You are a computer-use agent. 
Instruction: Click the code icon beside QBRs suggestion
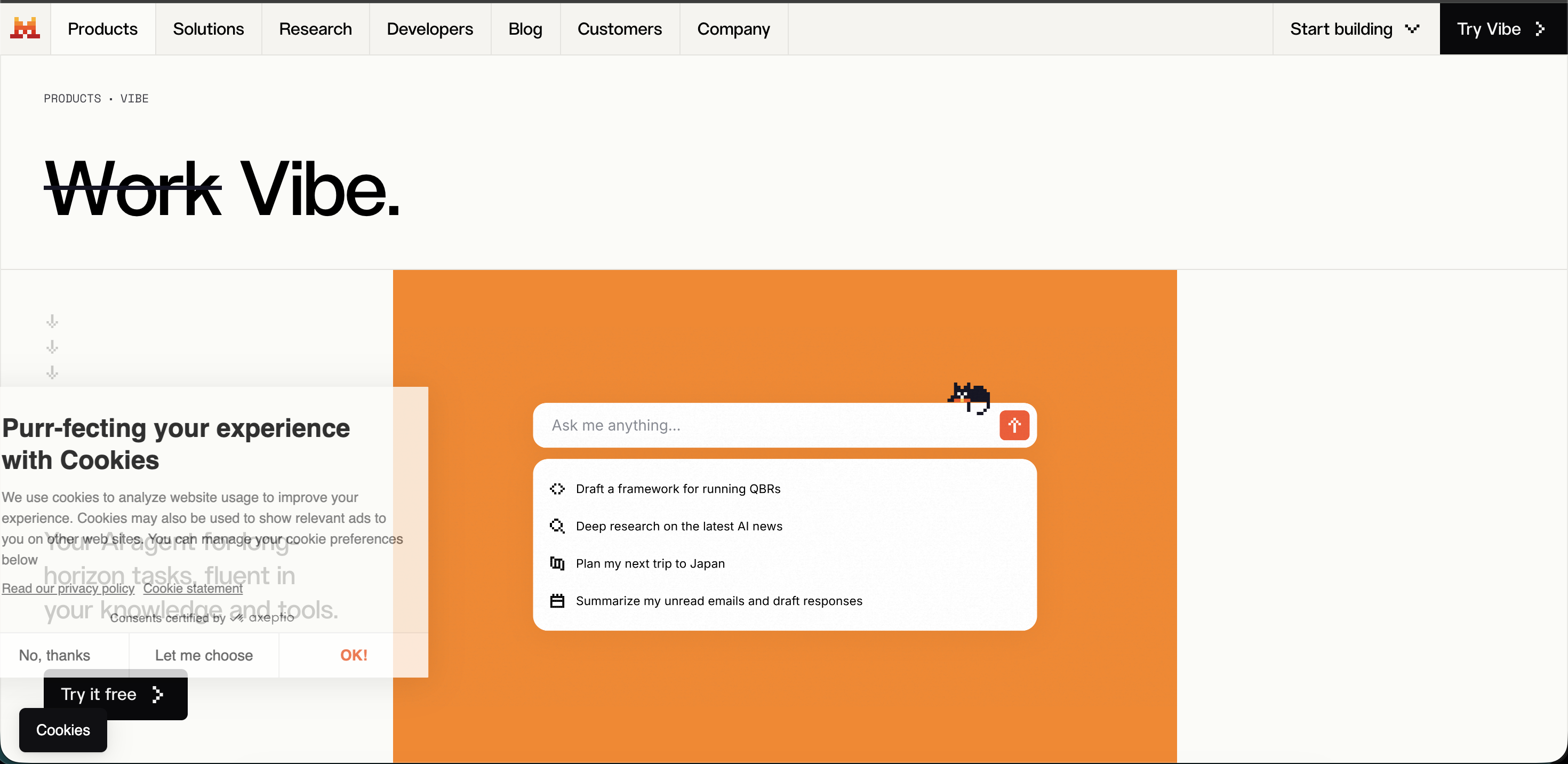pyautogui.click(x=557, y=489)
